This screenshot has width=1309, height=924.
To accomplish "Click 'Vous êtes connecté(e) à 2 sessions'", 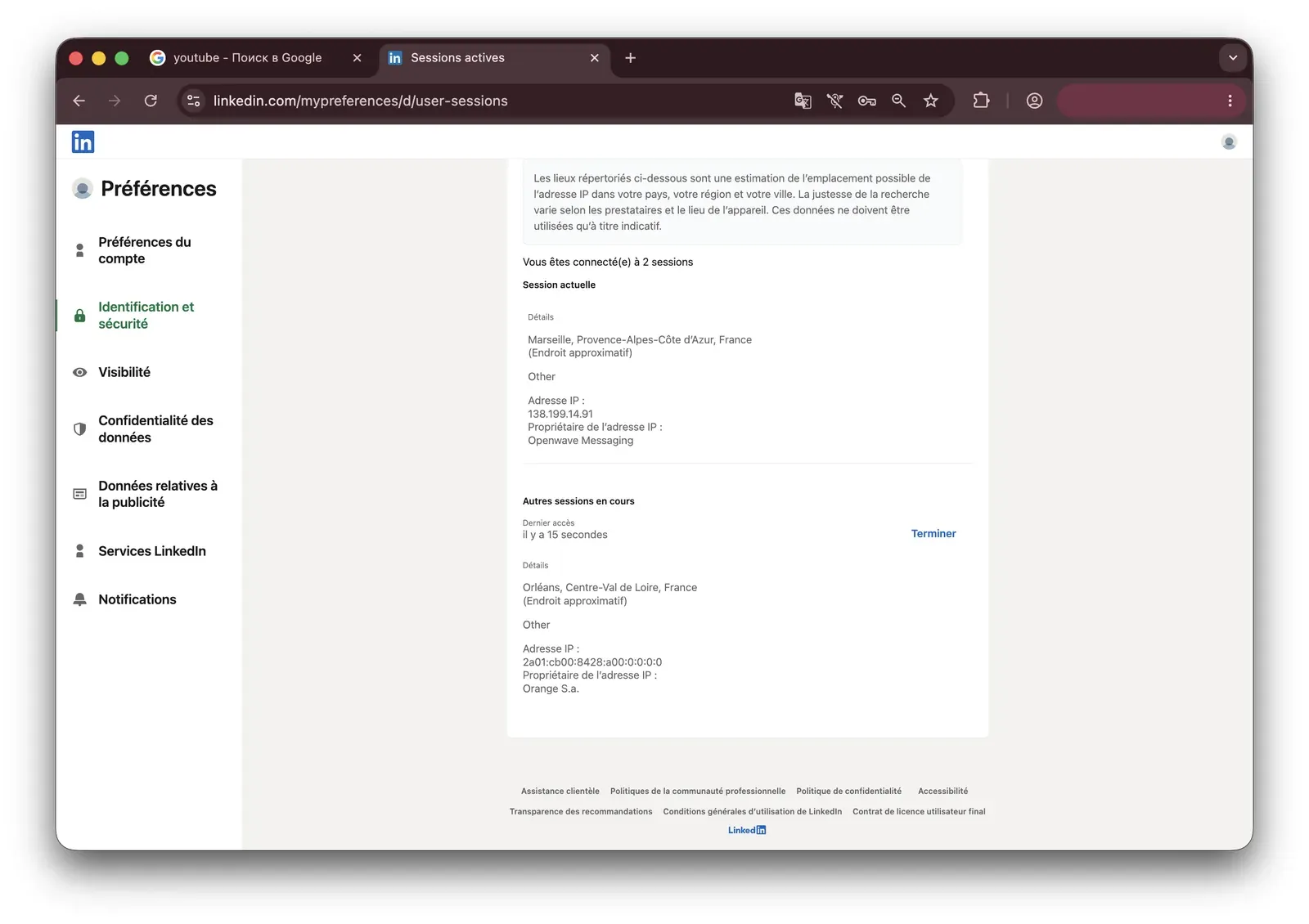I will [608, 262].
